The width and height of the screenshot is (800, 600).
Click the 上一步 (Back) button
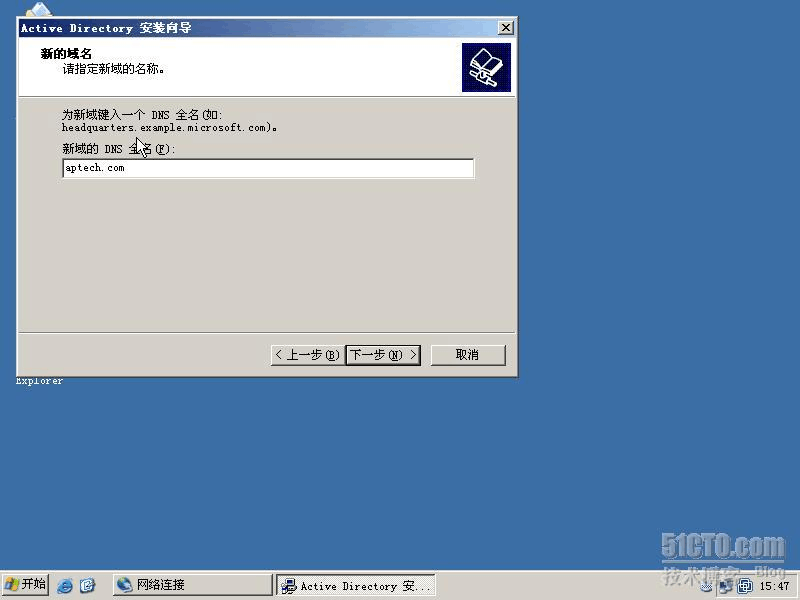[306, 355]
